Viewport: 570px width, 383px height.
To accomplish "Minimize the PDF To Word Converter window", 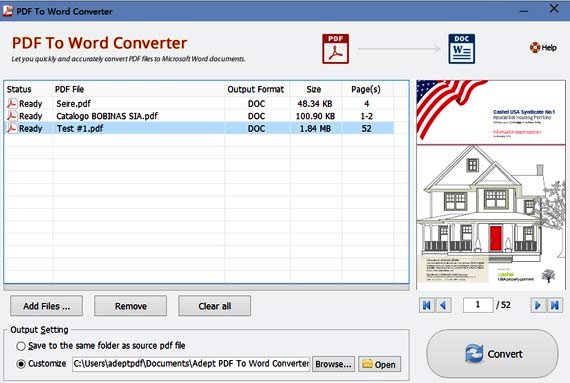I will click(x=524, y=11).
